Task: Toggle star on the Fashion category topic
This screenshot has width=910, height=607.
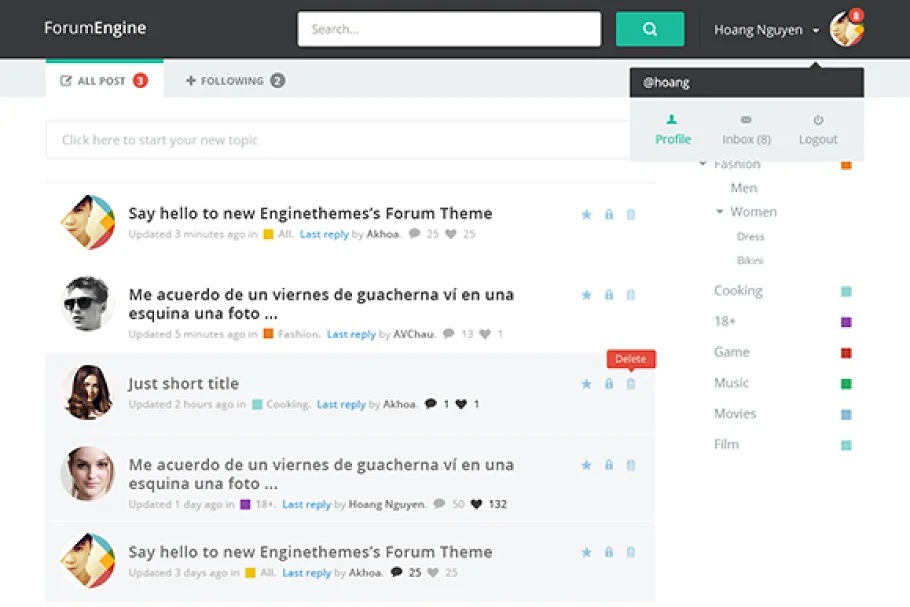Action: click(x=587, y=295)
